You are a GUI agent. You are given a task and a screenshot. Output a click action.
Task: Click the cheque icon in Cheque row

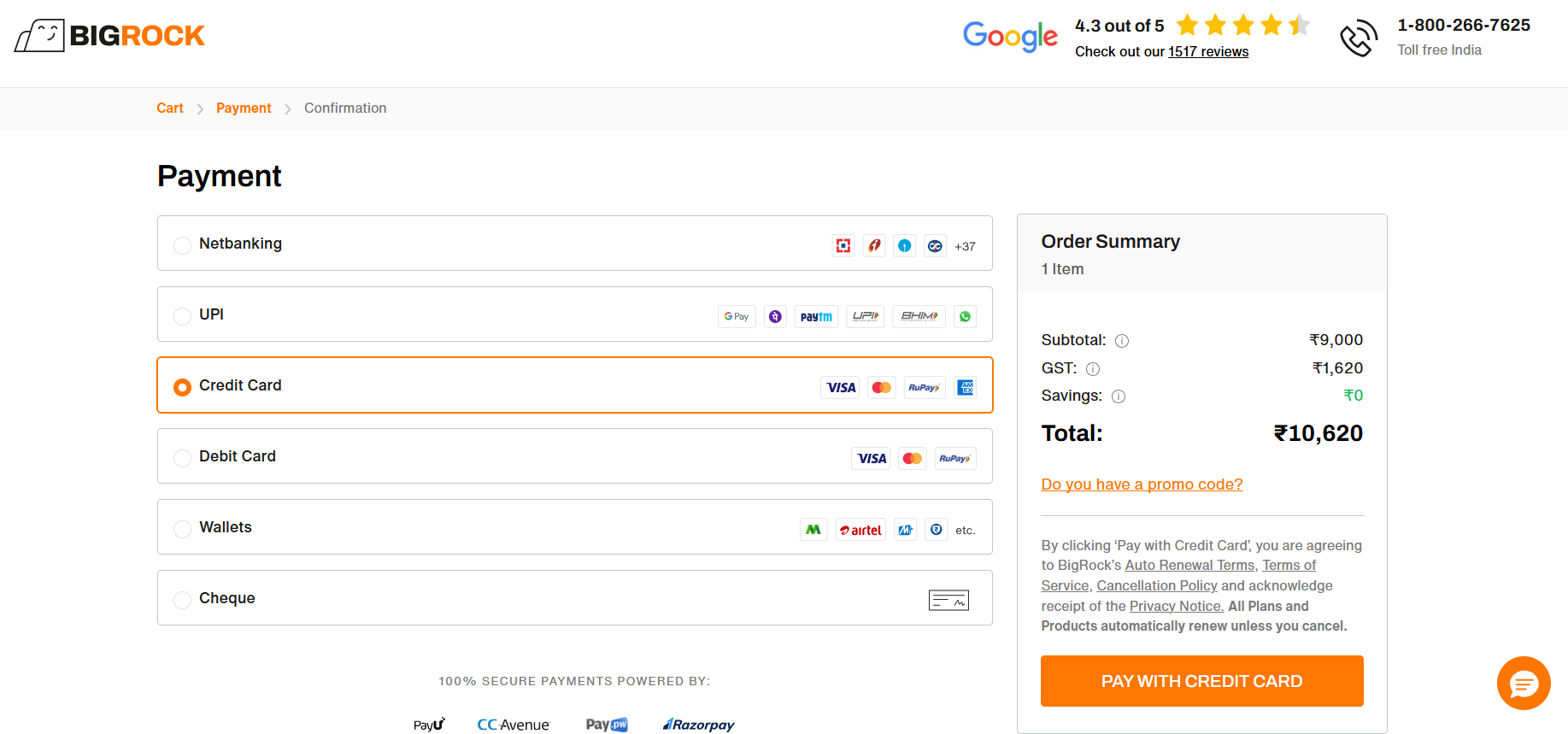tap(948, 601)
